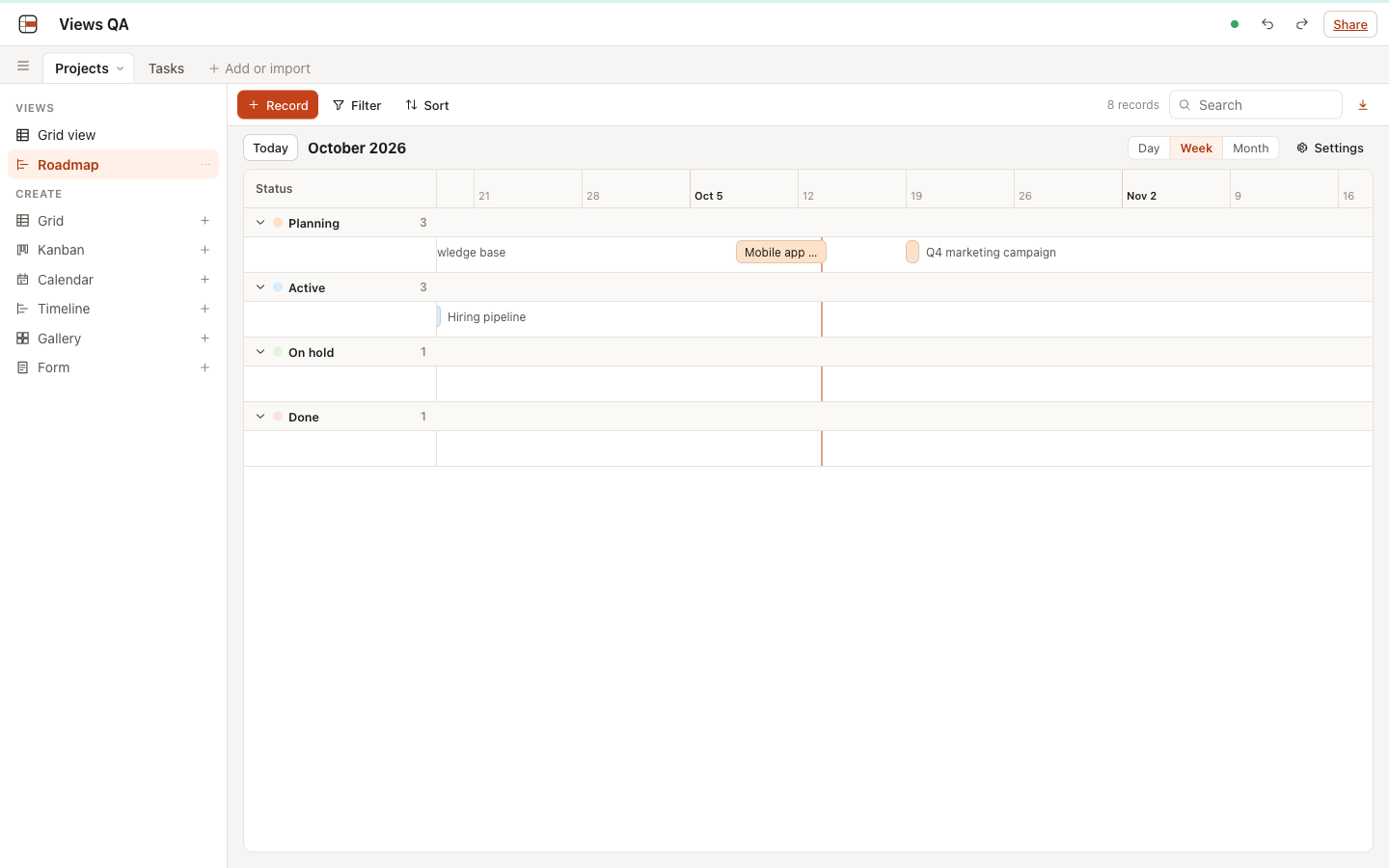This screenshot has width=1389, height=868.
Task: Add a new Timeline view with plus
Action: 204,309
